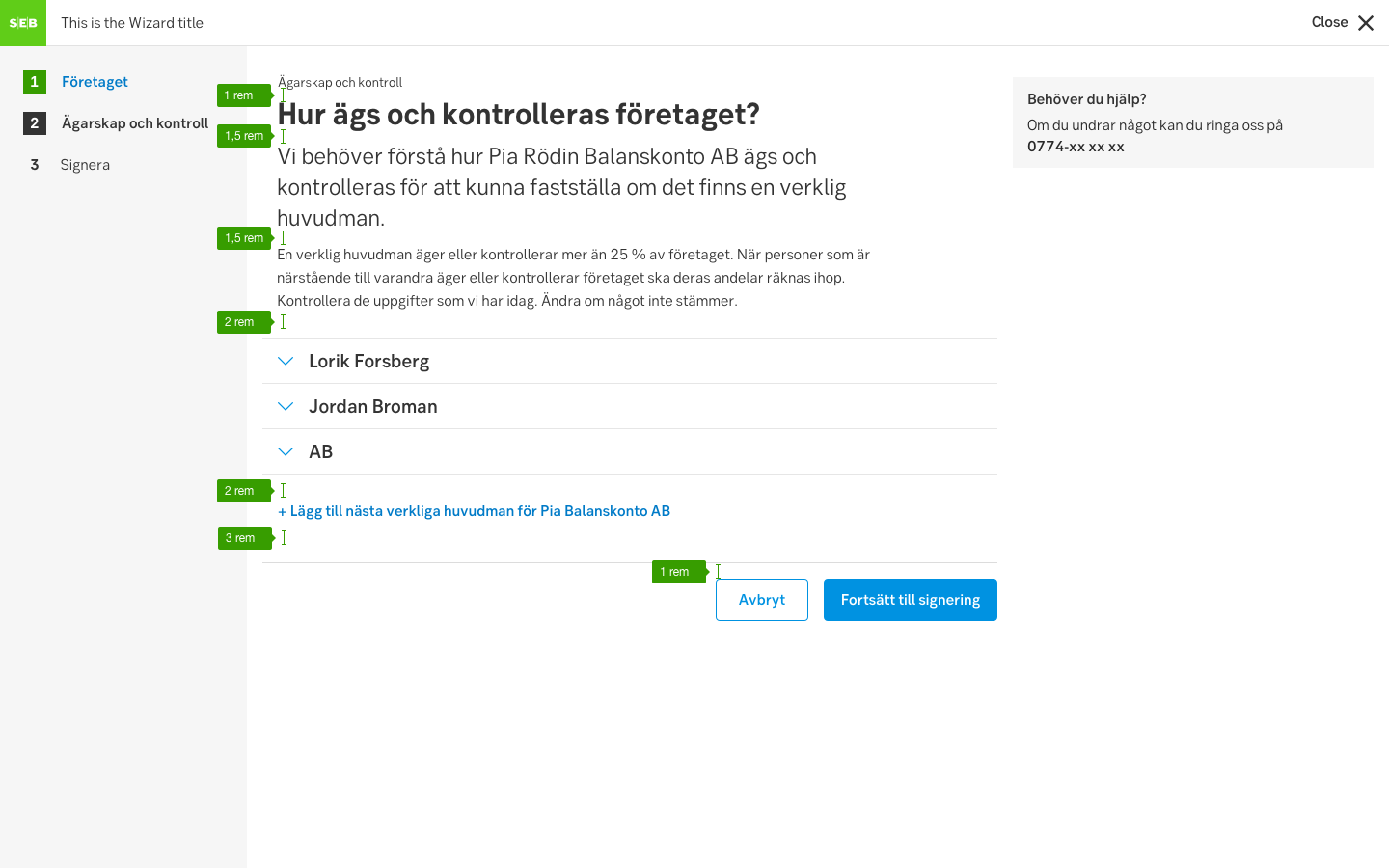Expand Jordan Broman using the chevron arrow
The height and width of the screenshot is (868, 1389).
click(286, 407)
